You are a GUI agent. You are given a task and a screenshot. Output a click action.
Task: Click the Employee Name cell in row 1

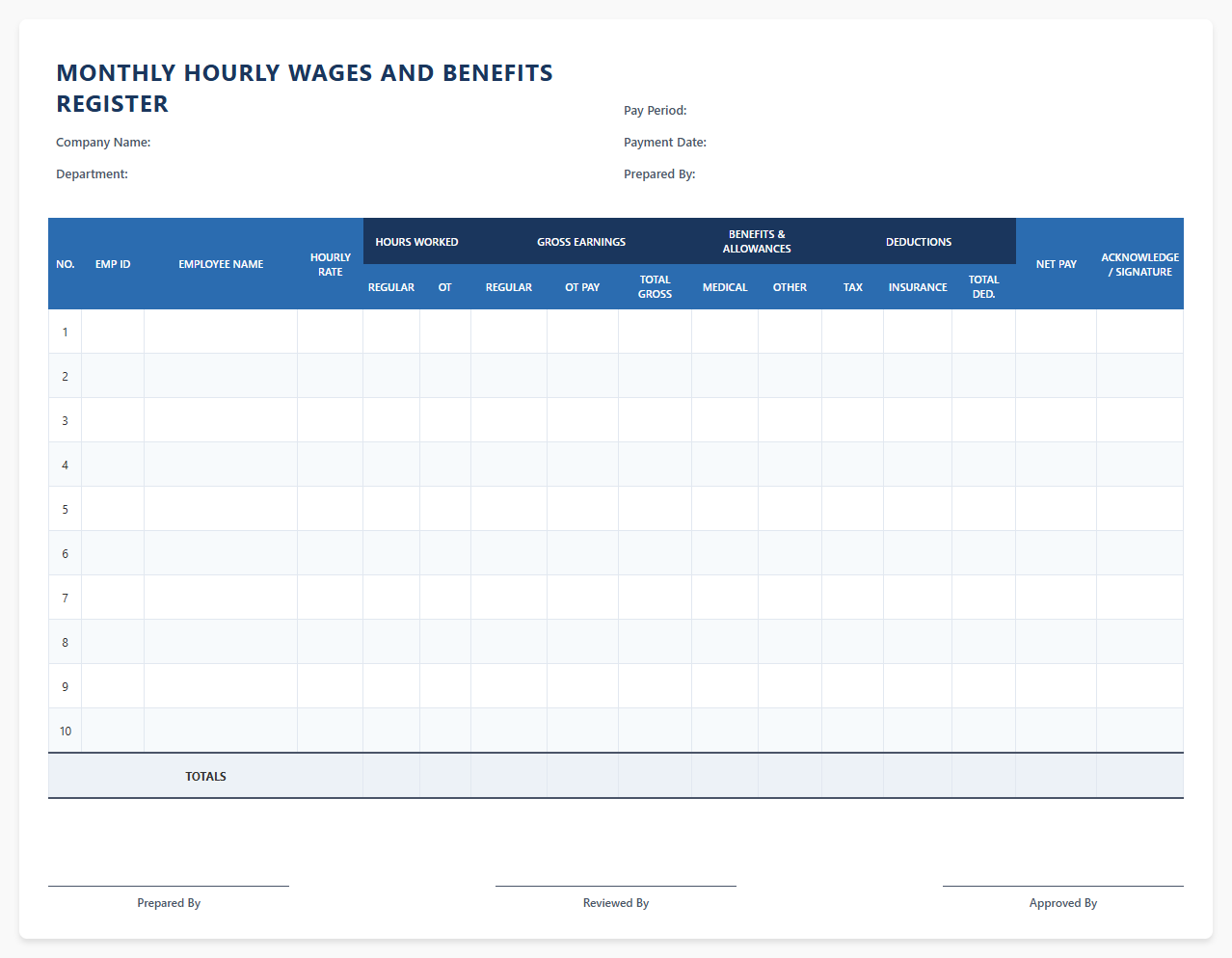[x=221, y=332]
